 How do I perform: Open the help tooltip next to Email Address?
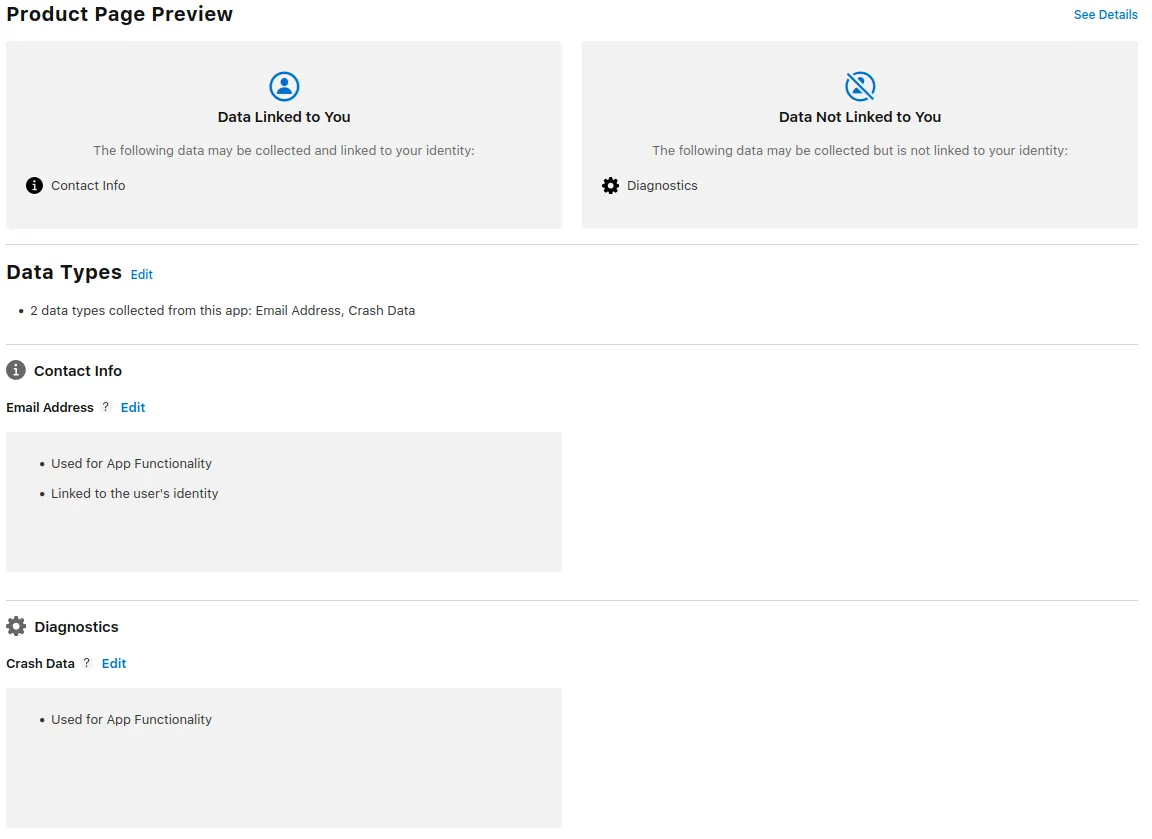pyautogui.click(x=105, y=407)
